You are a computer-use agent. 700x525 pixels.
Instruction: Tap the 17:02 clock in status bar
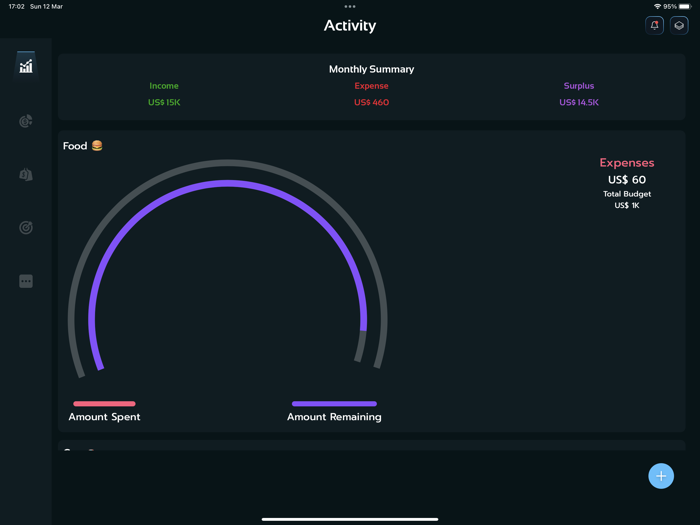click(17, 6)
